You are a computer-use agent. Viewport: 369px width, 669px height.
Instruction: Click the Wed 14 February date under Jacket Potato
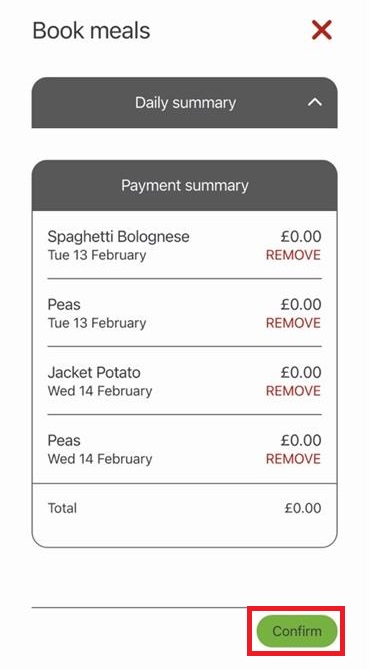click(x=100, y=391)
